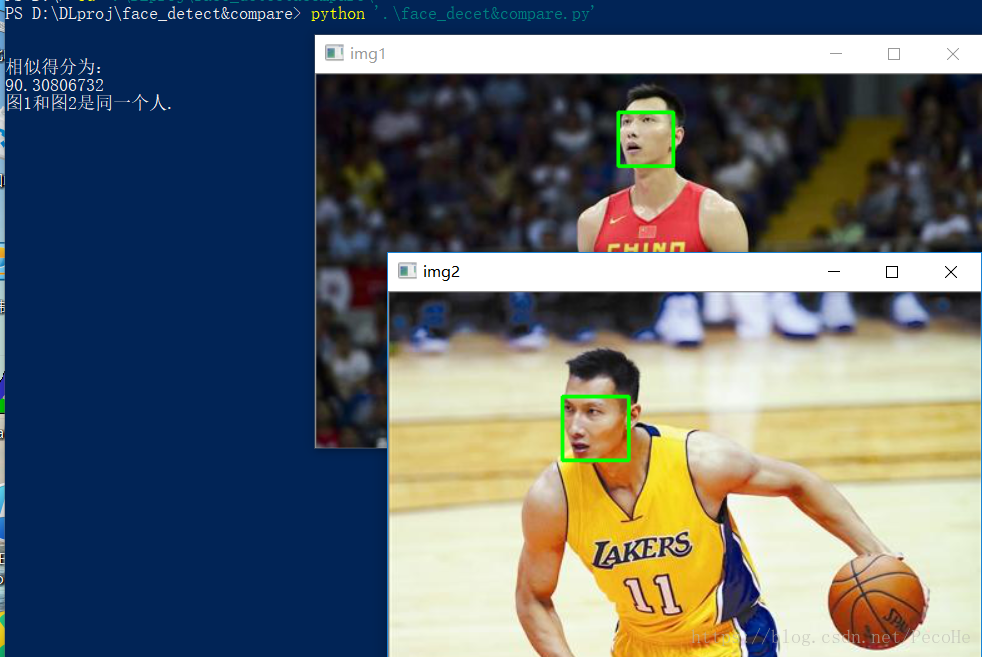Viewport: 982px width, 657px height.
Task: Click the detected face box in img2
Action: coord(596,428)
